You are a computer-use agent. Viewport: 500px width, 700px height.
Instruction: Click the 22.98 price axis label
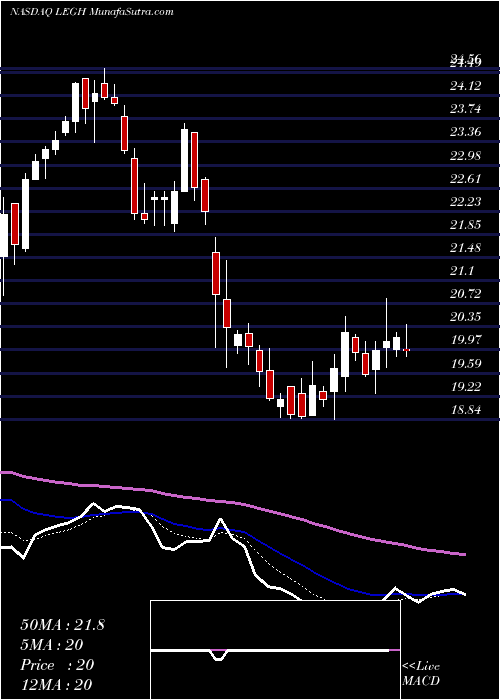click(466, 155)
